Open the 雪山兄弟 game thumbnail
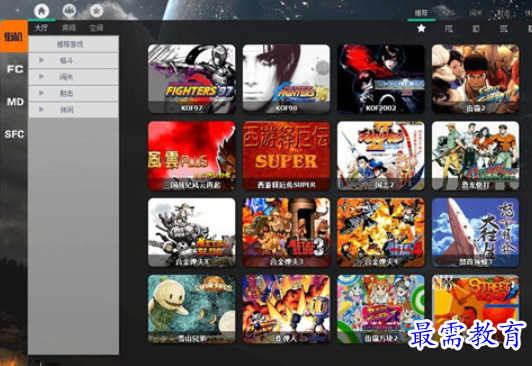532x366 pixels. click(192, 309)
